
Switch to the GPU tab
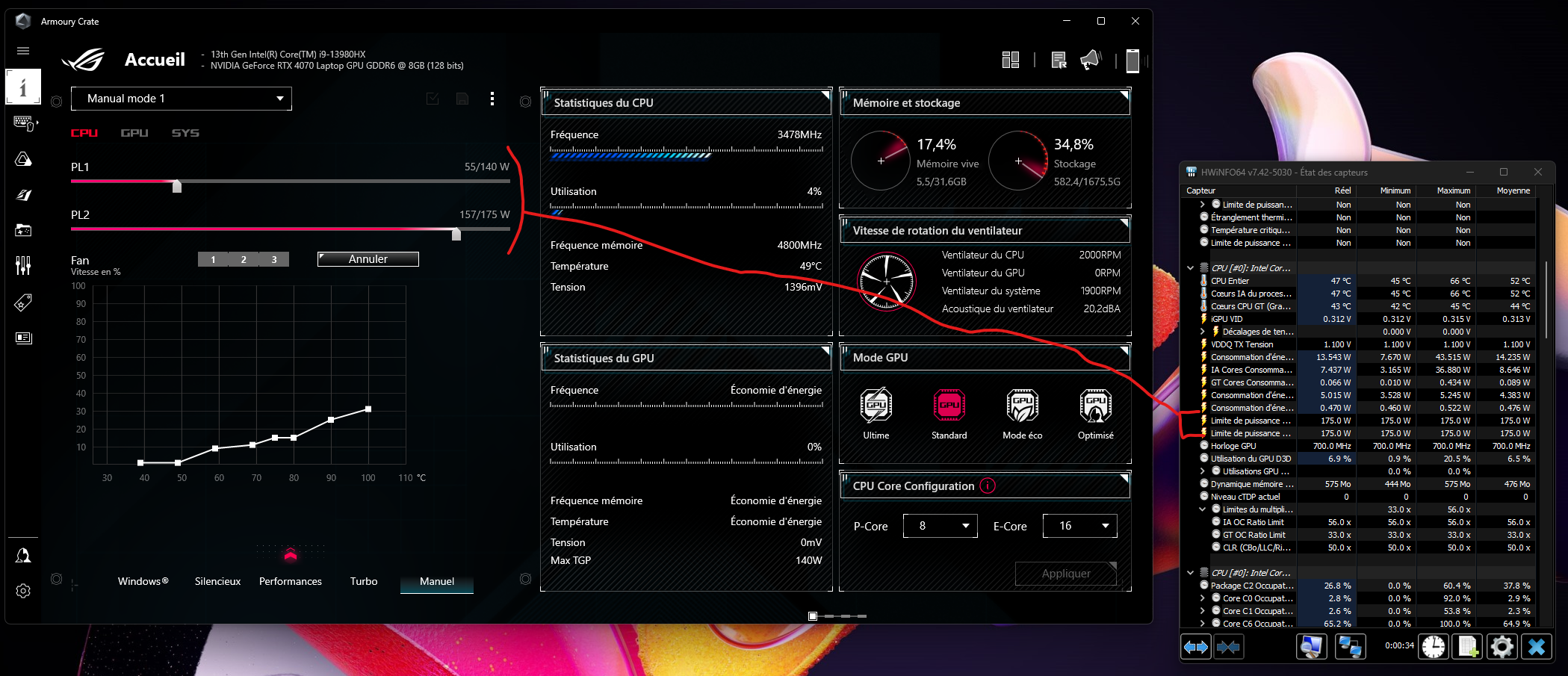click(x=134, y=133)
